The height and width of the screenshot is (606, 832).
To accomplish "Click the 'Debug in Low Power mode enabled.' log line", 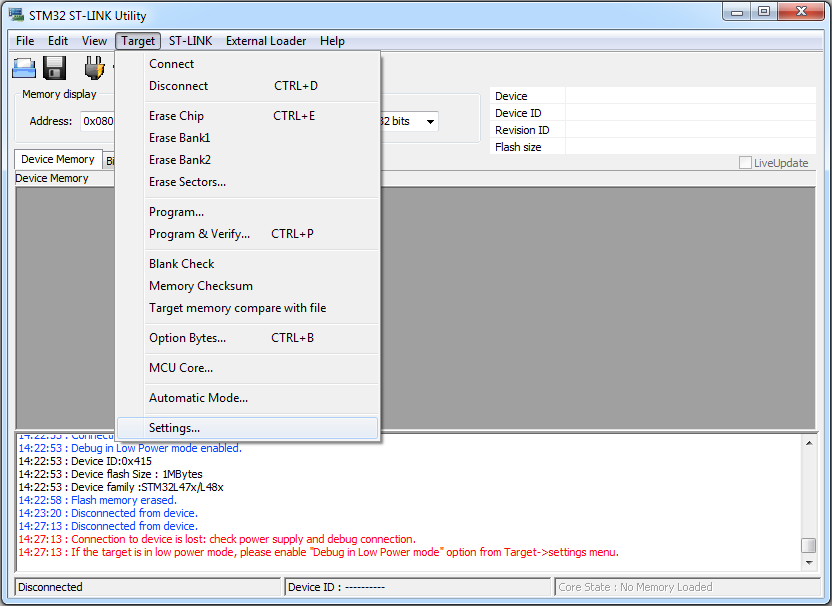I will pyautogui.click(x=130, y=448).
